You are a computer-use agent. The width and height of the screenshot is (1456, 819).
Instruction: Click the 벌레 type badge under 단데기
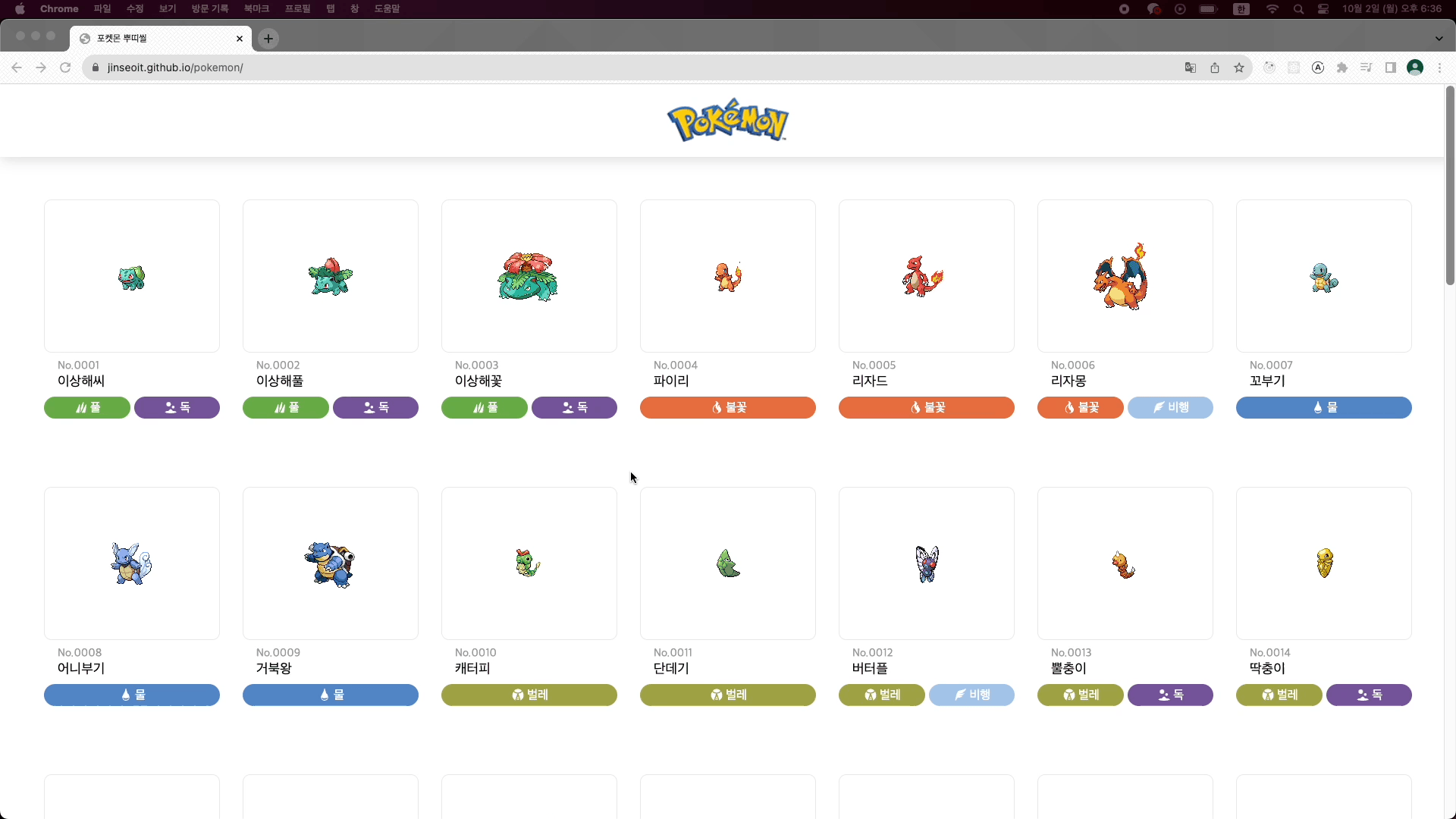[728, 695]
